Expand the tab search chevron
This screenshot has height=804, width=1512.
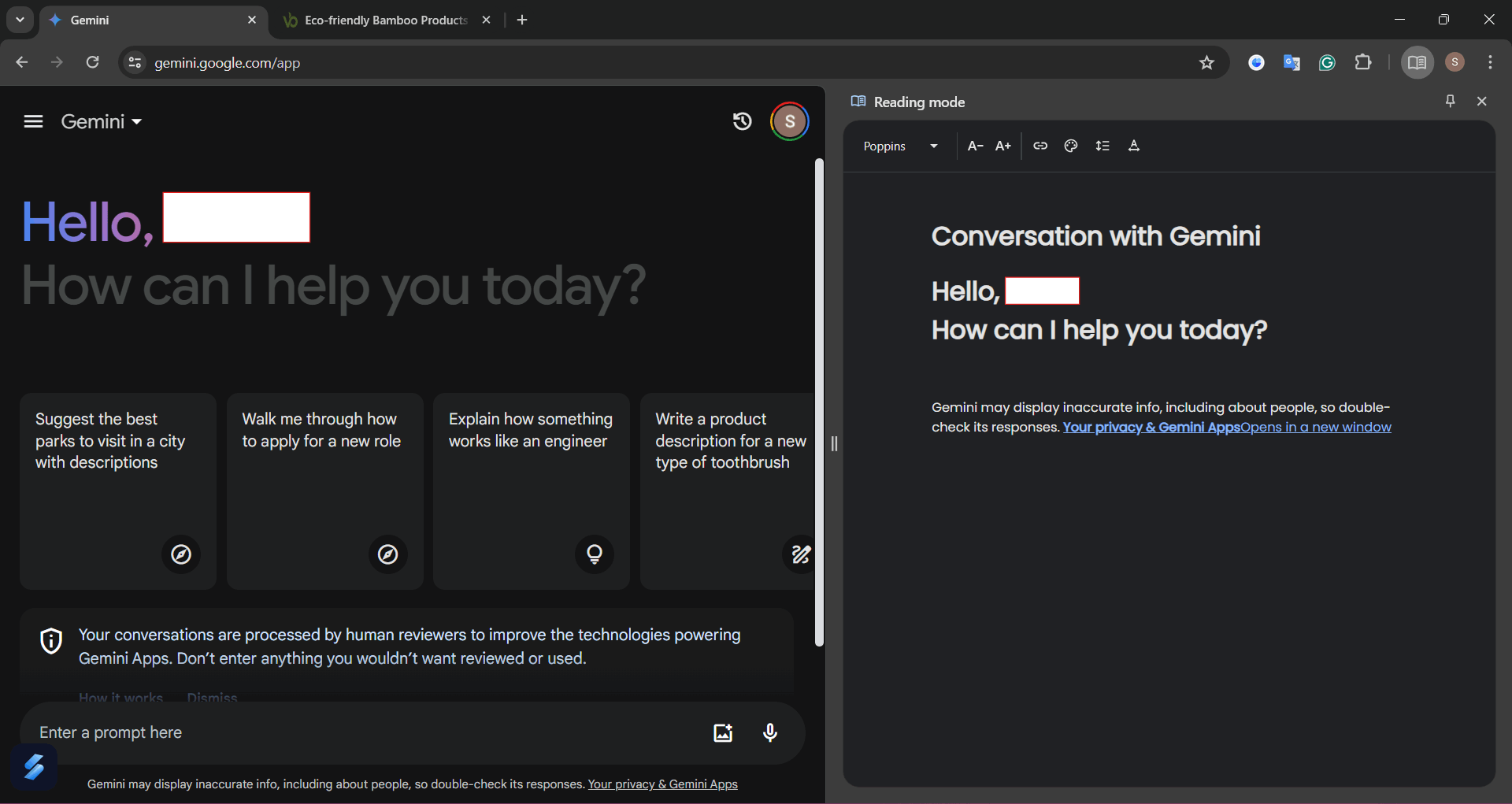coord(20,20)
